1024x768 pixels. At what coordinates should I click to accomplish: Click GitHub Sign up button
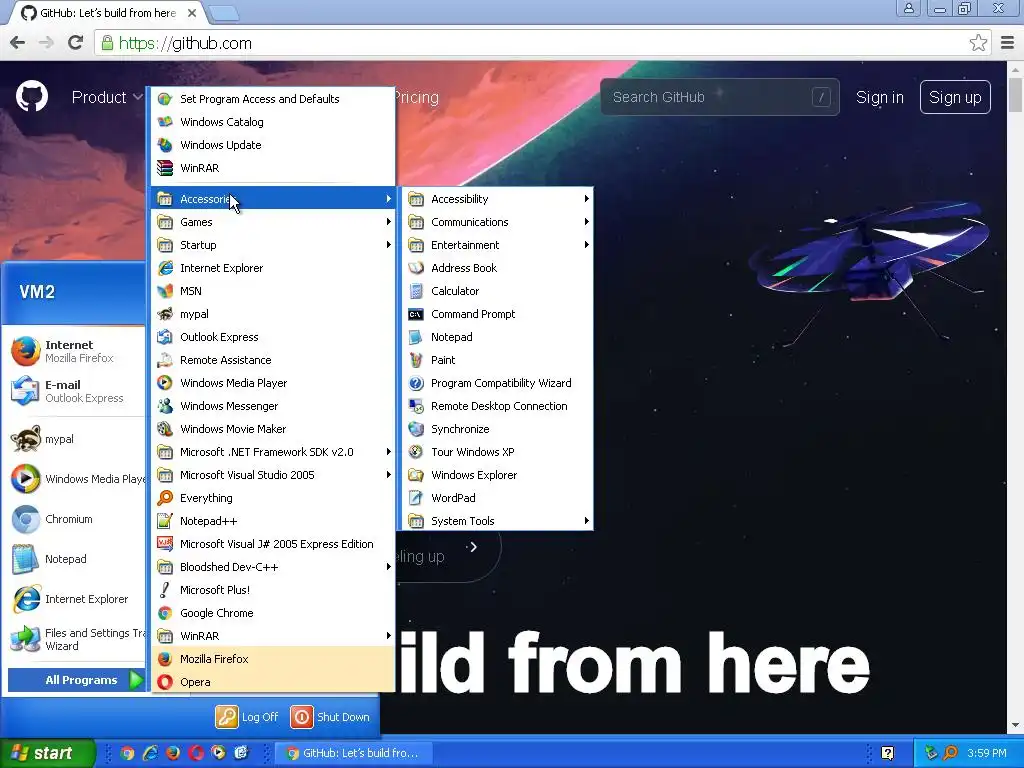coord(955,97)
